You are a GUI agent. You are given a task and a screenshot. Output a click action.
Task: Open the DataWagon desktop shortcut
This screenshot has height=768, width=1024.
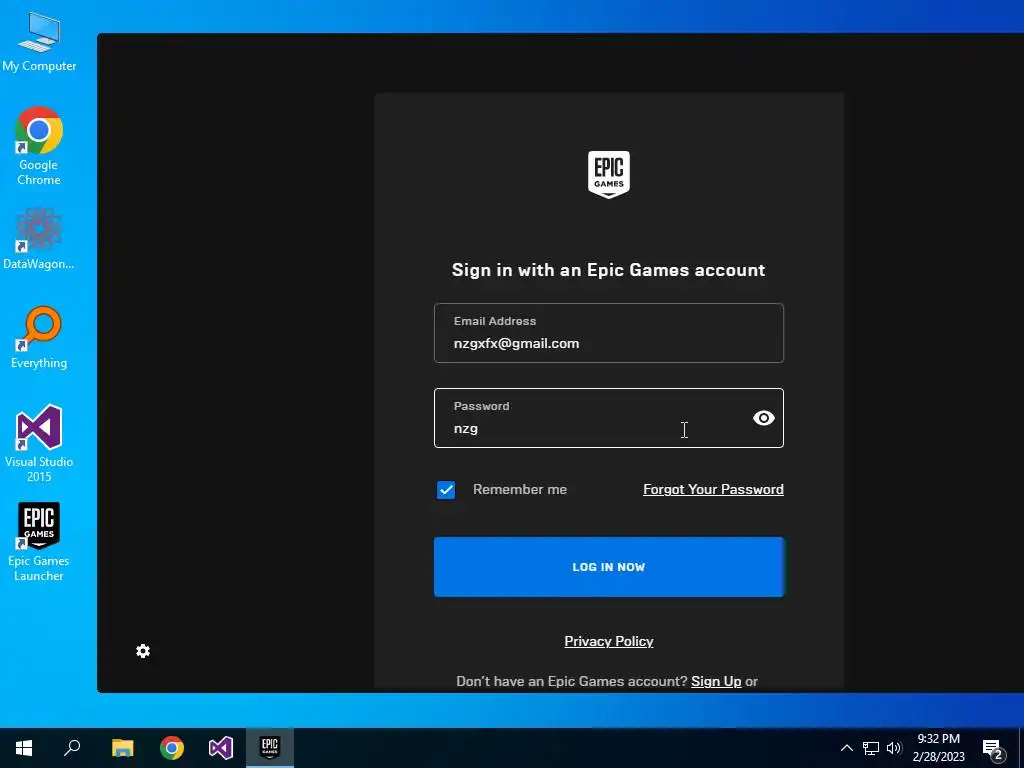[39, 239]
